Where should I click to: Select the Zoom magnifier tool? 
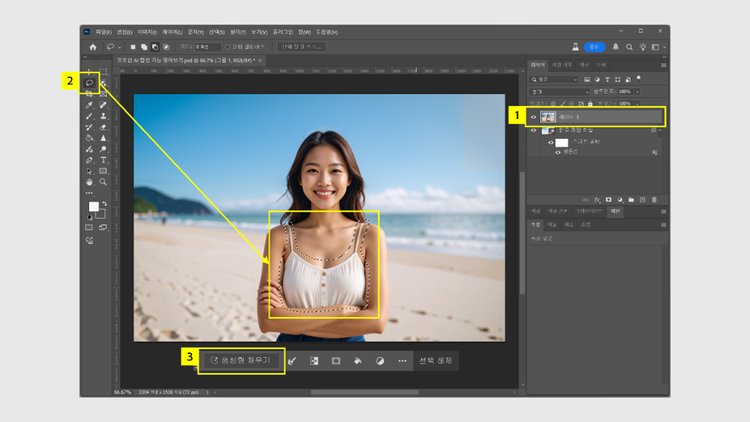(x=103, y=182)
